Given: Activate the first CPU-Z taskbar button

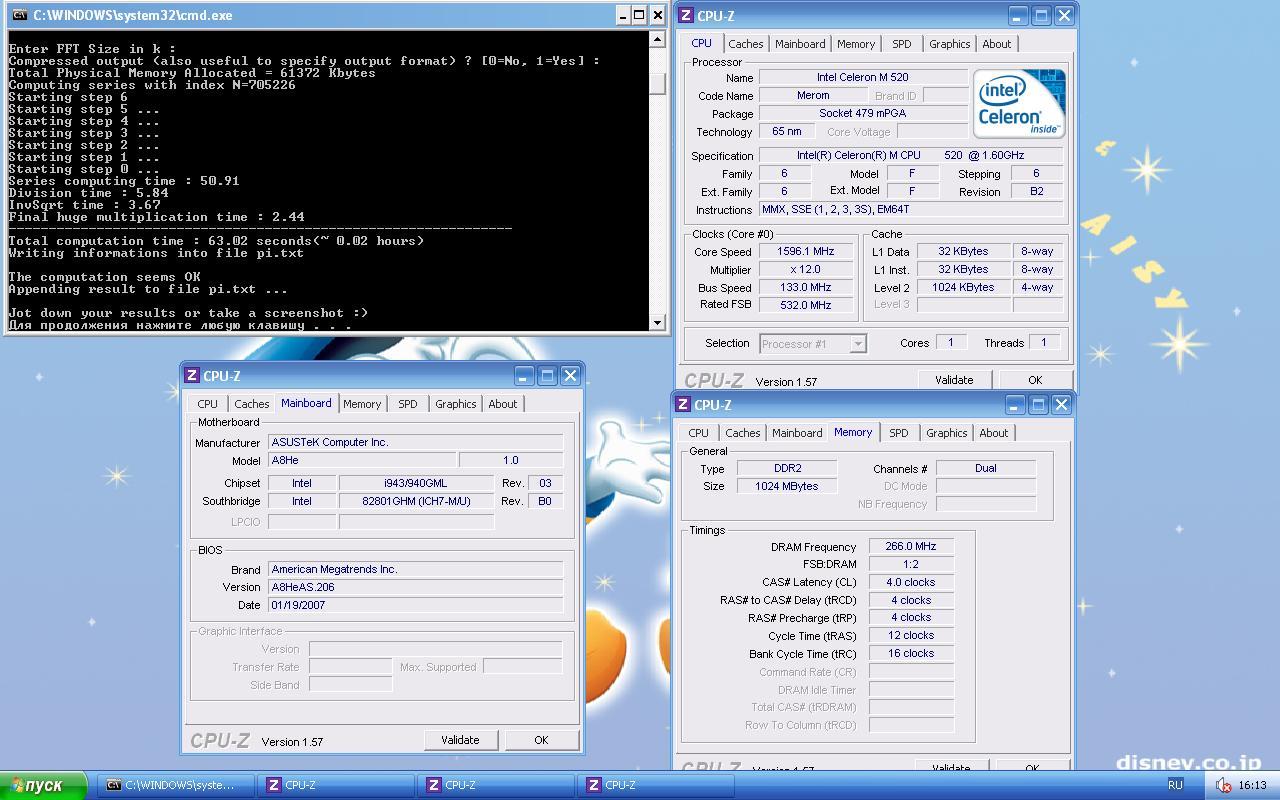Looking at the screenshot, I should pos(335,785).
